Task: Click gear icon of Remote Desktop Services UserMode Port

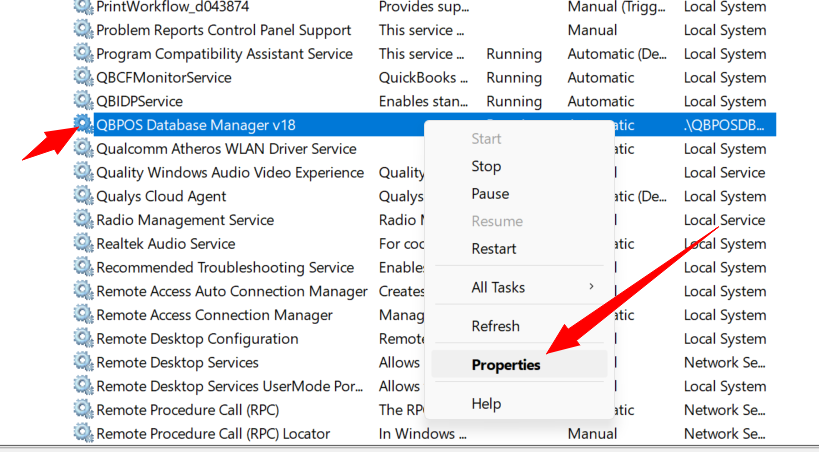Action: tap(83, 386)
